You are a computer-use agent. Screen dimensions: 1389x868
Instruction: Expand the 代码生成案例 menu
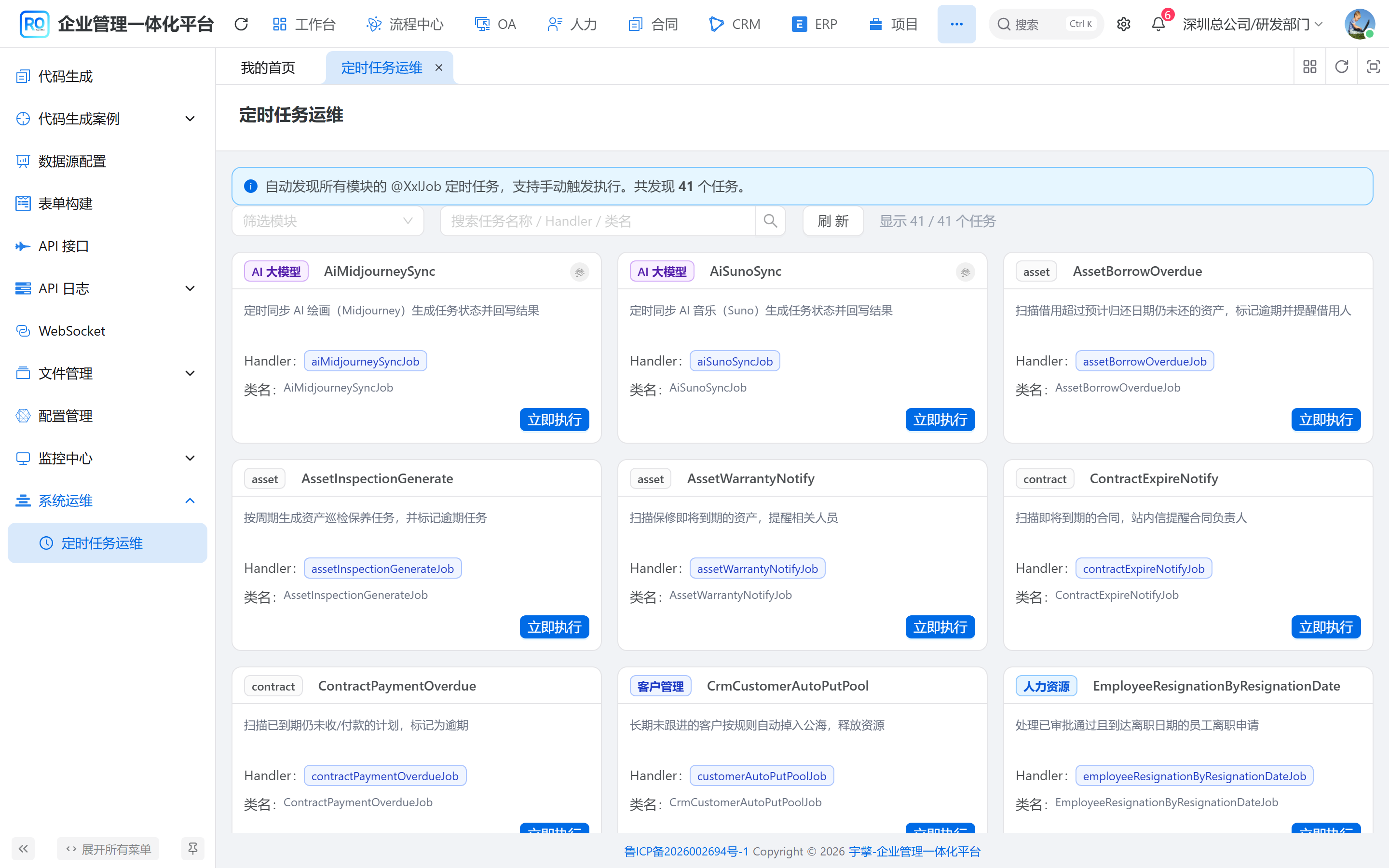tap(108, 119)
